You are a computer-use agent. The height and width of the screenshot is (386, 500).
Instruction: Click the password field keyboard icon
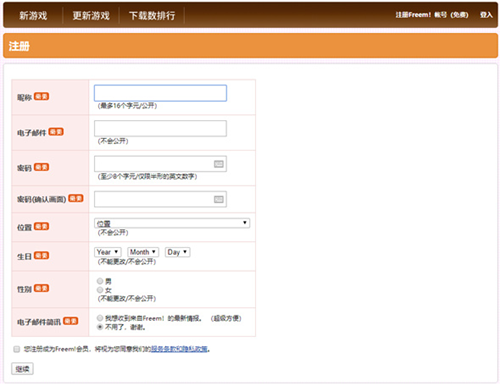click(x=219, y=164)
